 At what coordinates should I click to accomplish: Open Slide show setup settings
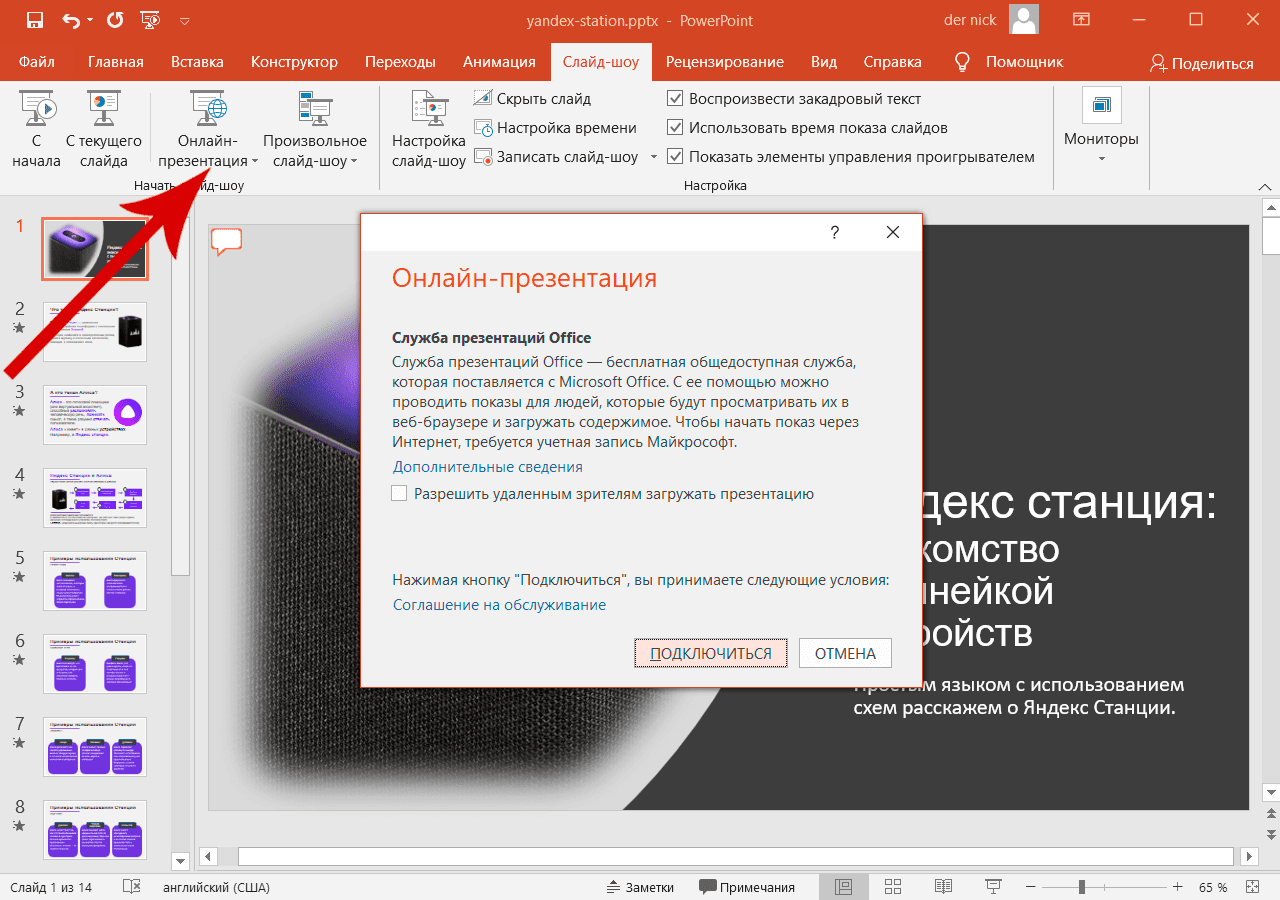(x=429, y=130)
